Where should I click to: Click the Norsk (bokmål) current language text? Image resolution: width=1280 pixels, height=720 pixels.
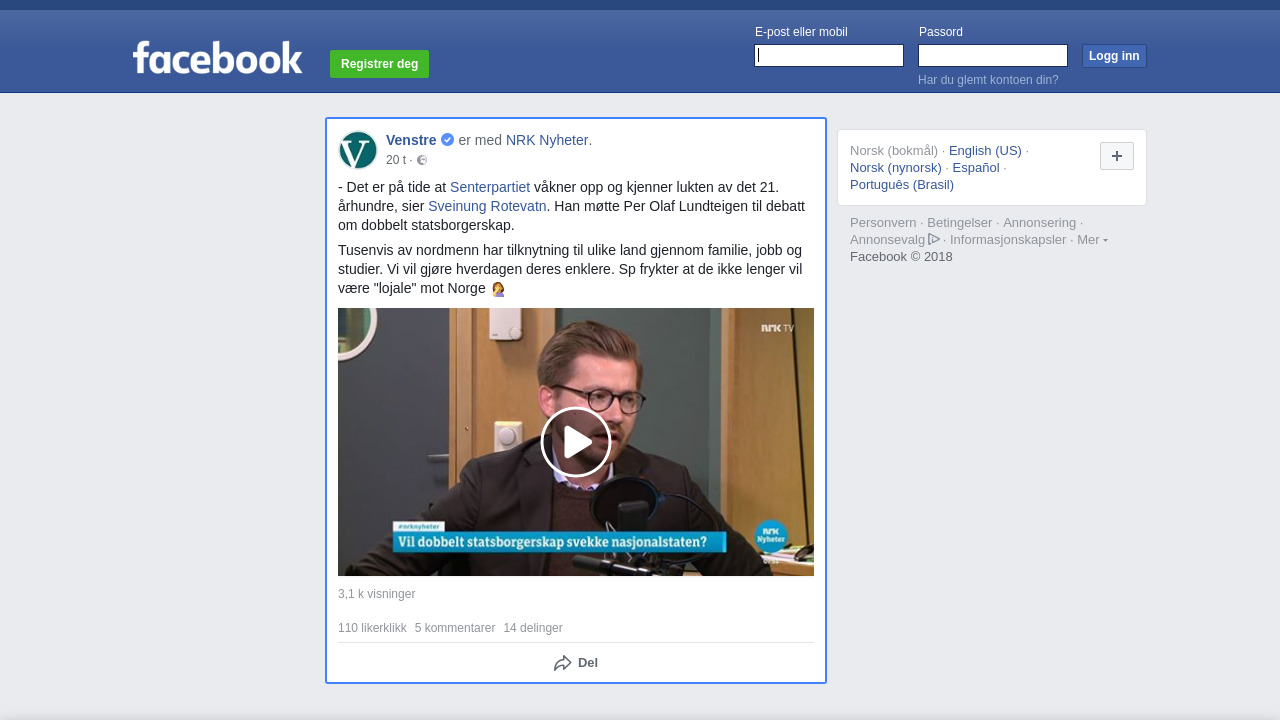coord(894,151)
